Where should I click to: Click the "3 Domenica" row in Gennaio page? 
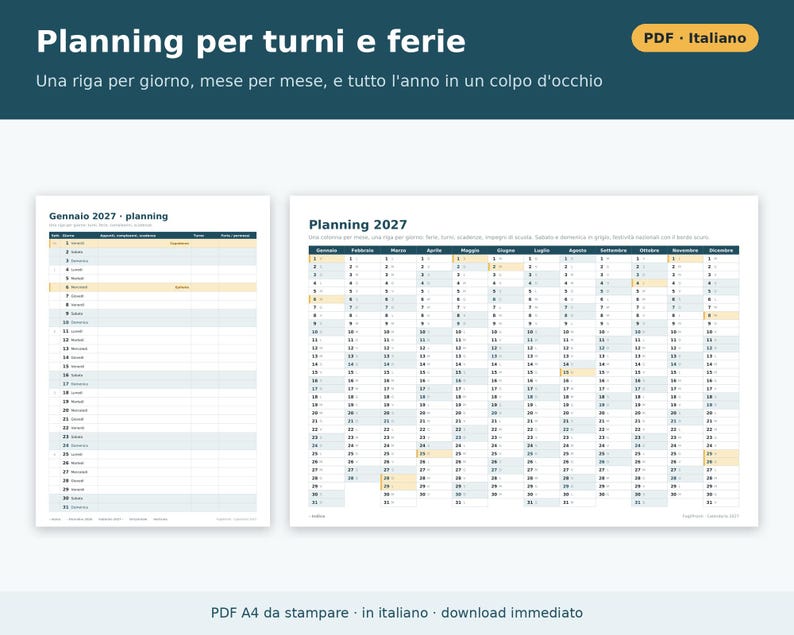(x=152, y=261)
